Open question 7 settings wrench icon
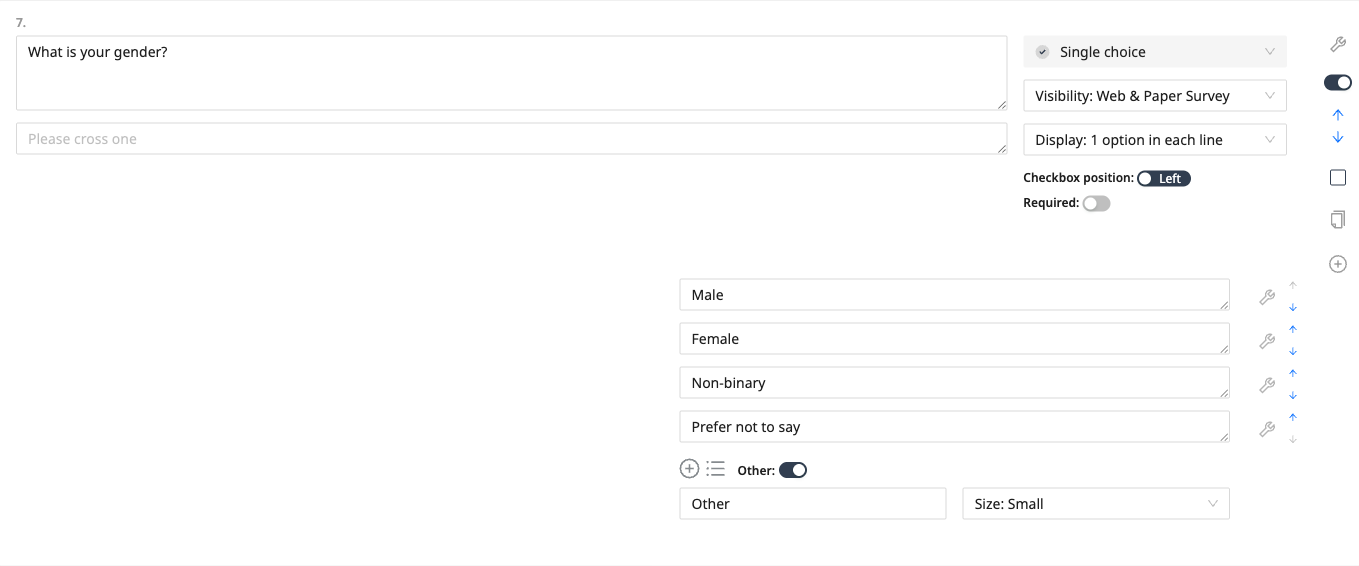 click(x=1337, y=44)
